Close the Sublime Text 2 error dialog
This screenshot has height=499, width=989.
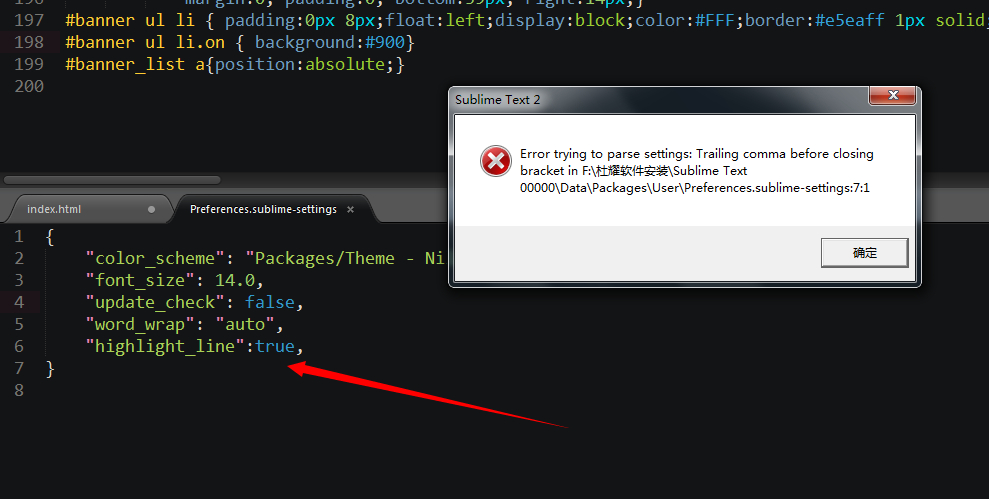click(892, 95)
